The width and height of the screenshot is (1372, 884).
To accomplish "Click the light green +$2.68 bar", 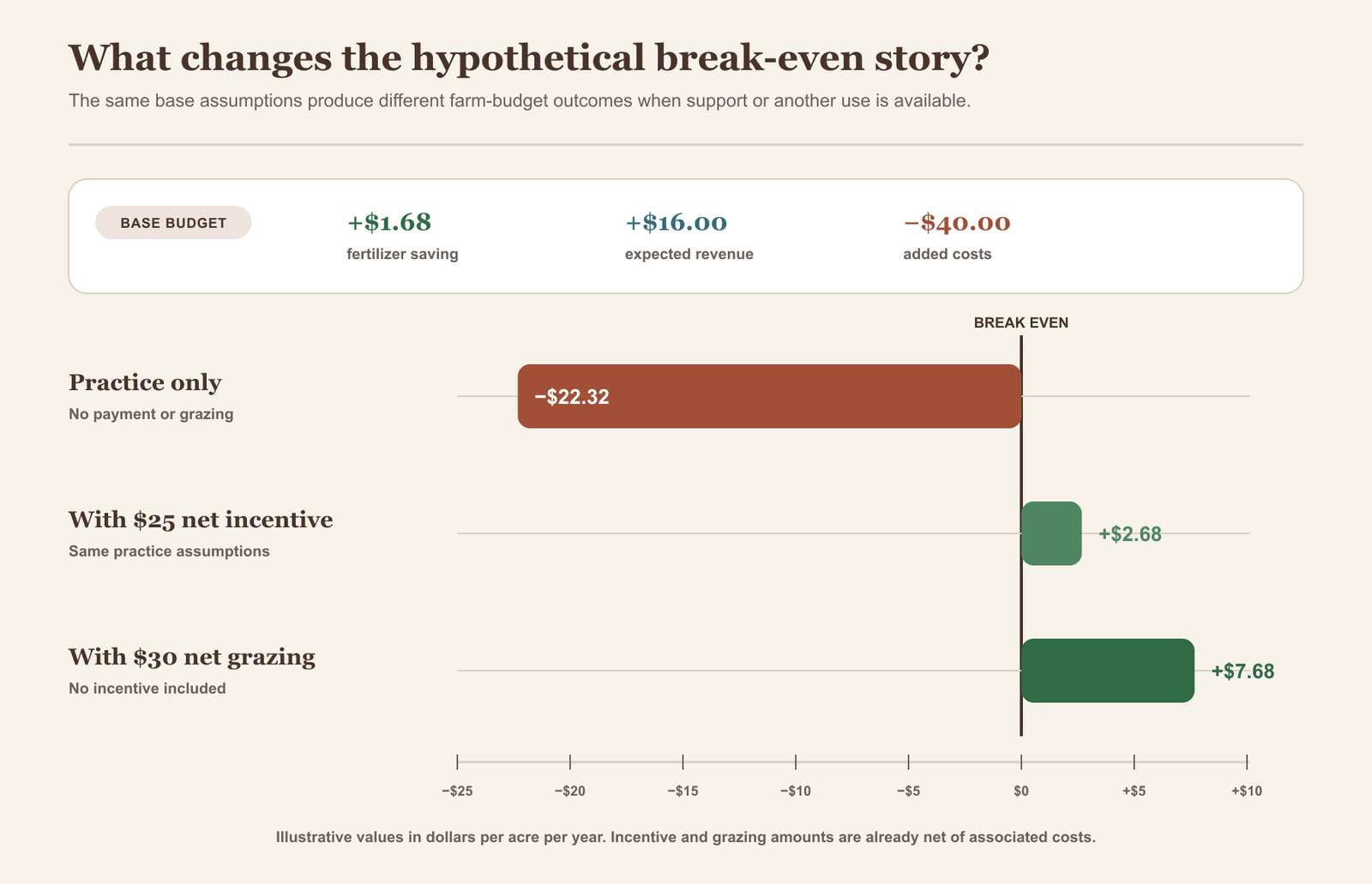I will point(1051,533).
